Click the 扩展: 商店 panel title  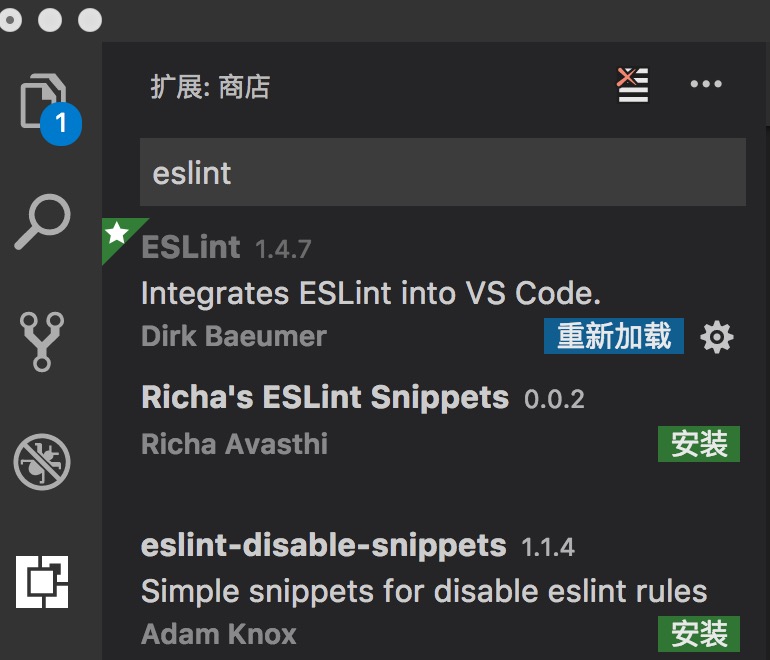[210, 87]
